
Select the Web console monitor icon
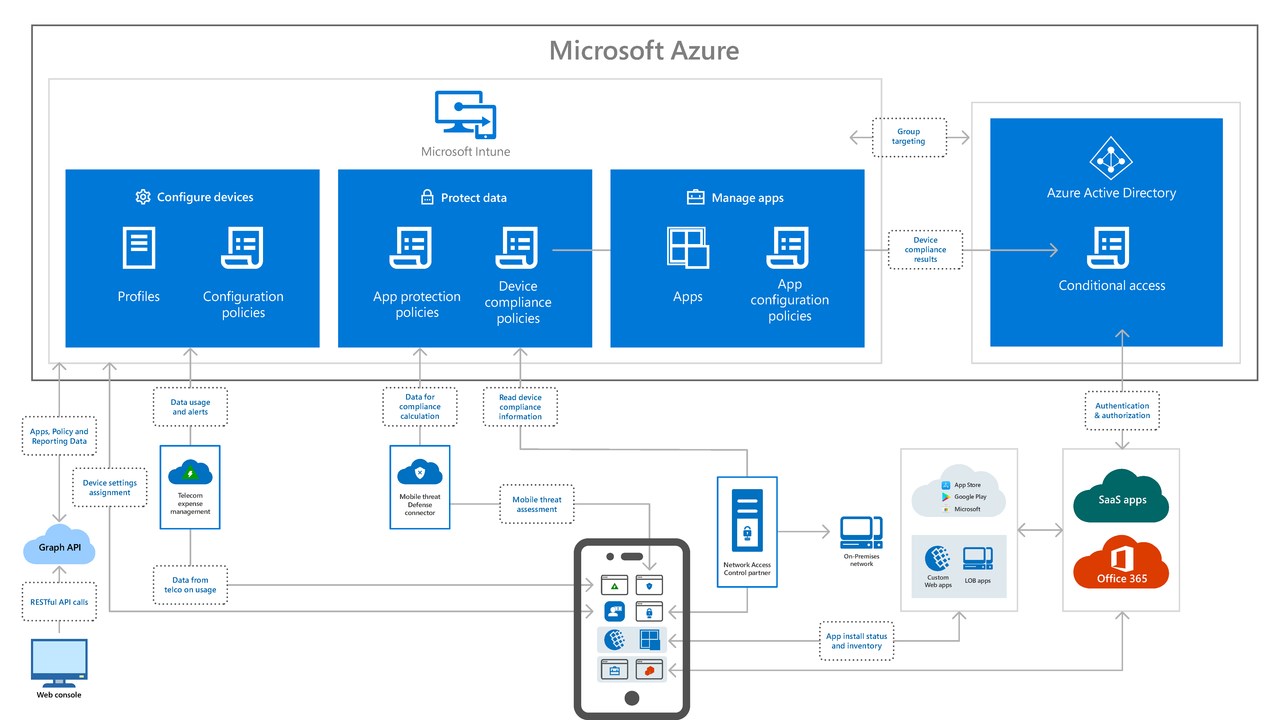pyautogui.click(x=59, y=662)
